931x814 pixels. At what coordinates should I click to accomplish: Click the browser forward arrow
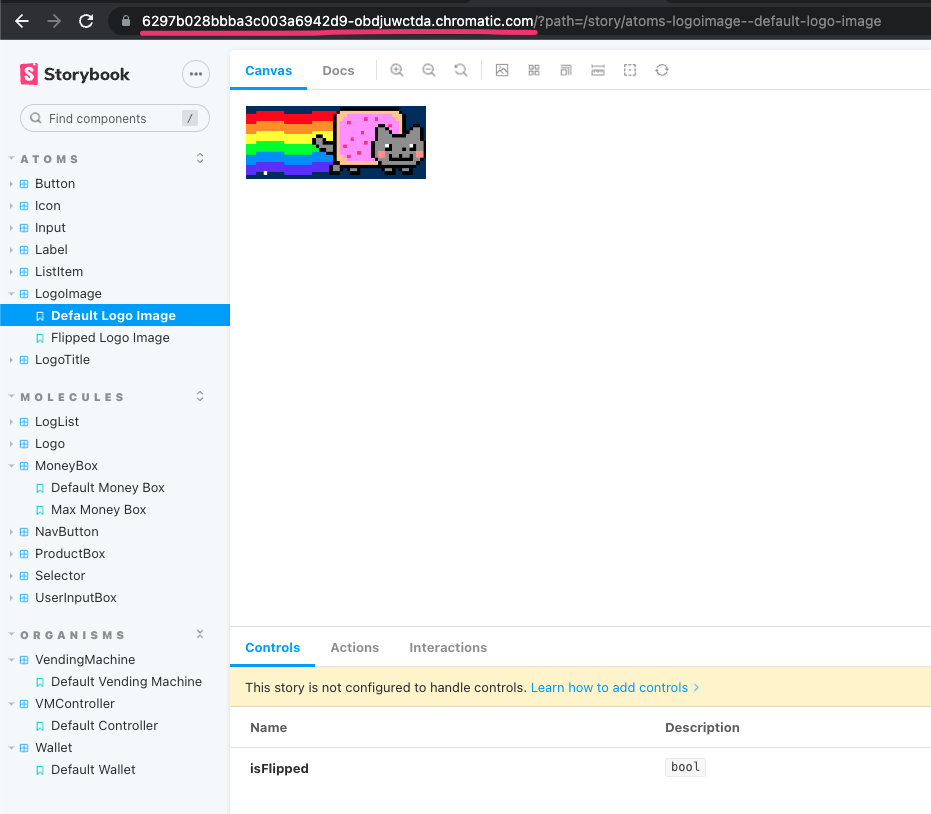pyautogui.click(x=54, y=21)
